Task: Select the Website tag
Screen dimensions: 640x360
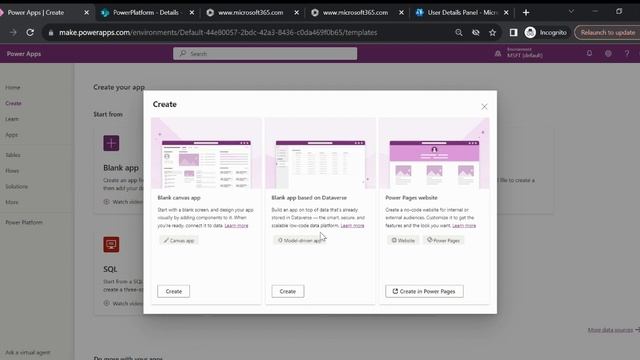Action: coord(403,240)
